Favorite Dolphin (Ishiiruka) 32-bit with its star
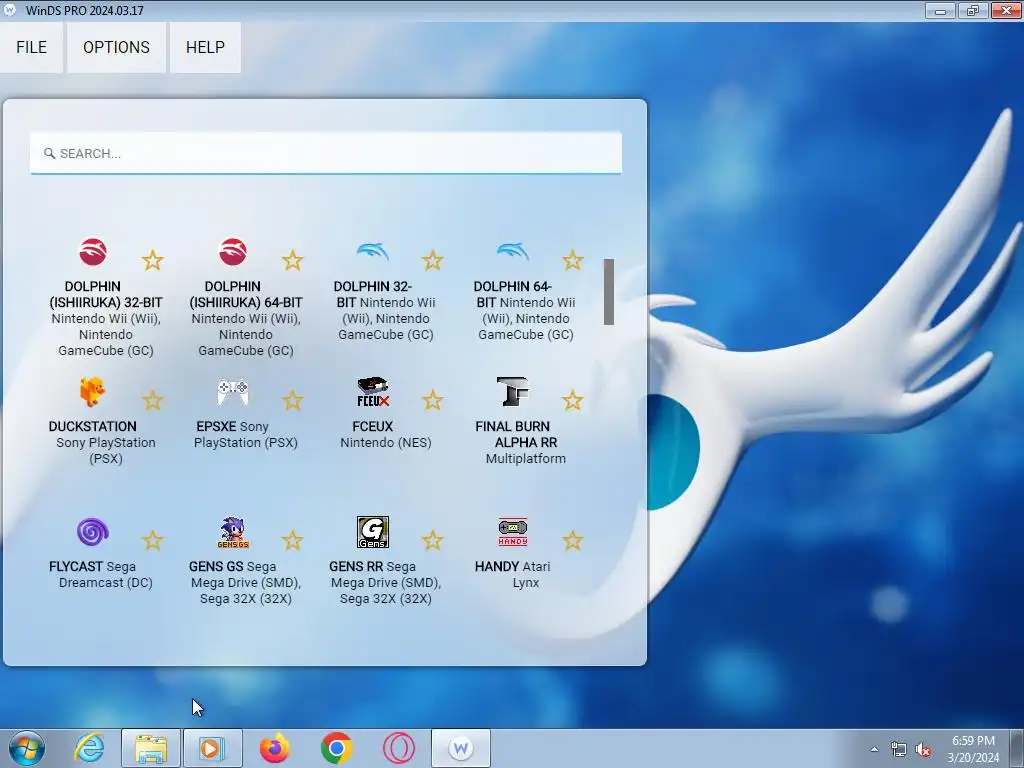1024x768 pixels. coord(152,260)
